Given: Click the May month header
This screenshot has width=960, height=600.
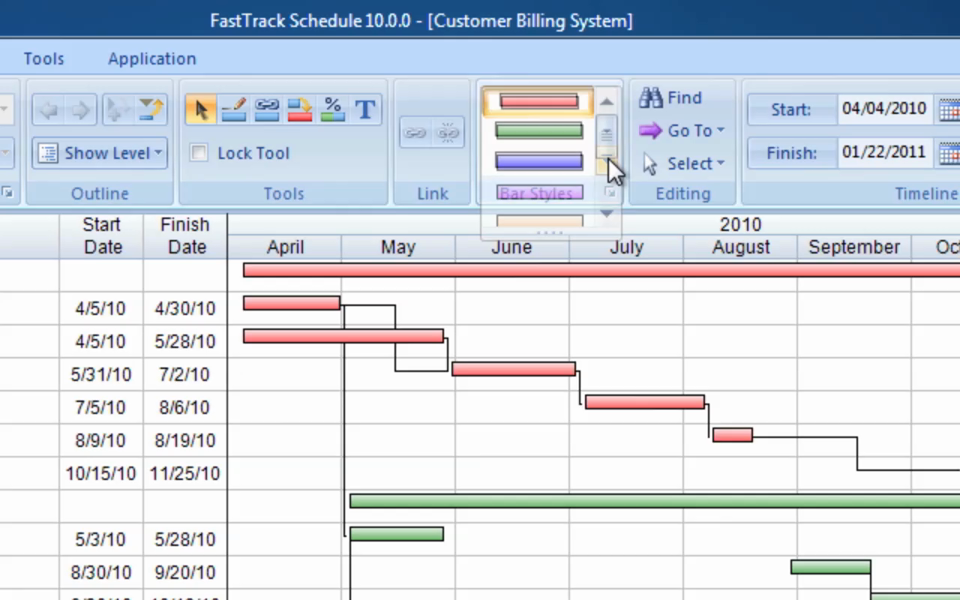Looking at the screenshot, I should [398, 247].
